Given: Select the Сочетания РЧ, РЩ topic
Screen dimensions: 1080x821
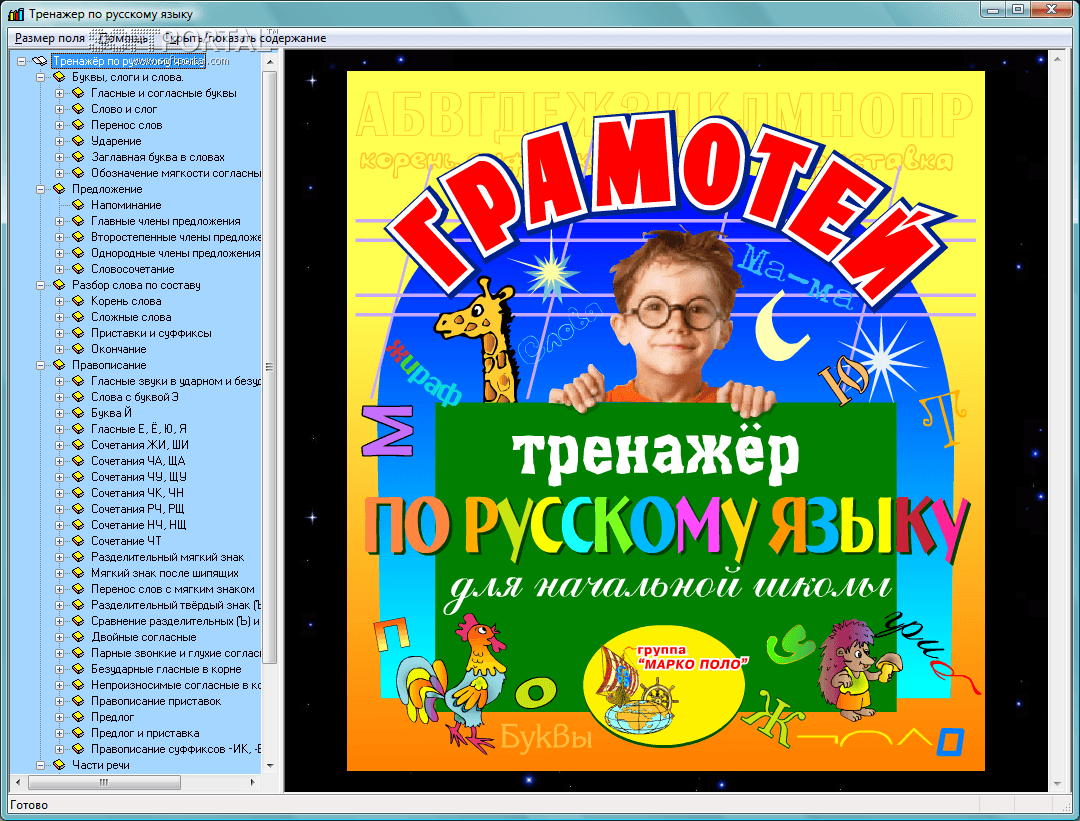Looking at the screenshot, I should (x=138, y=509).
